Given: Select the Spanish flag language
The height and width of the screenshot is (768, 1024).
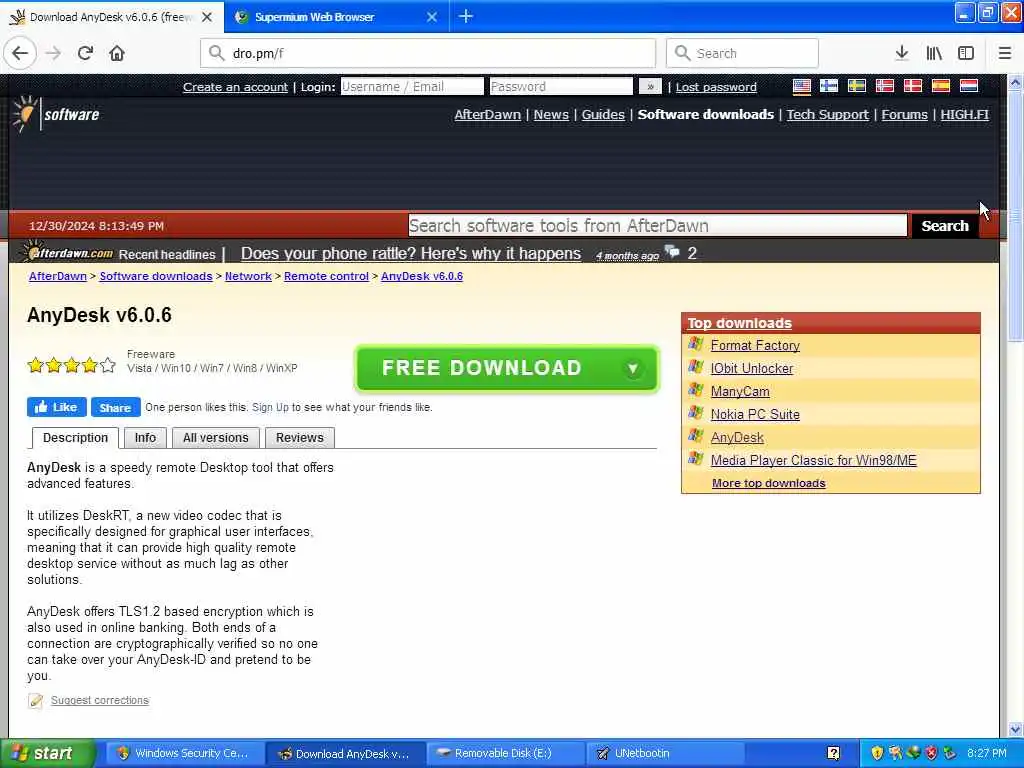Looking at the screenshot, I should click(x=940, y=86).
